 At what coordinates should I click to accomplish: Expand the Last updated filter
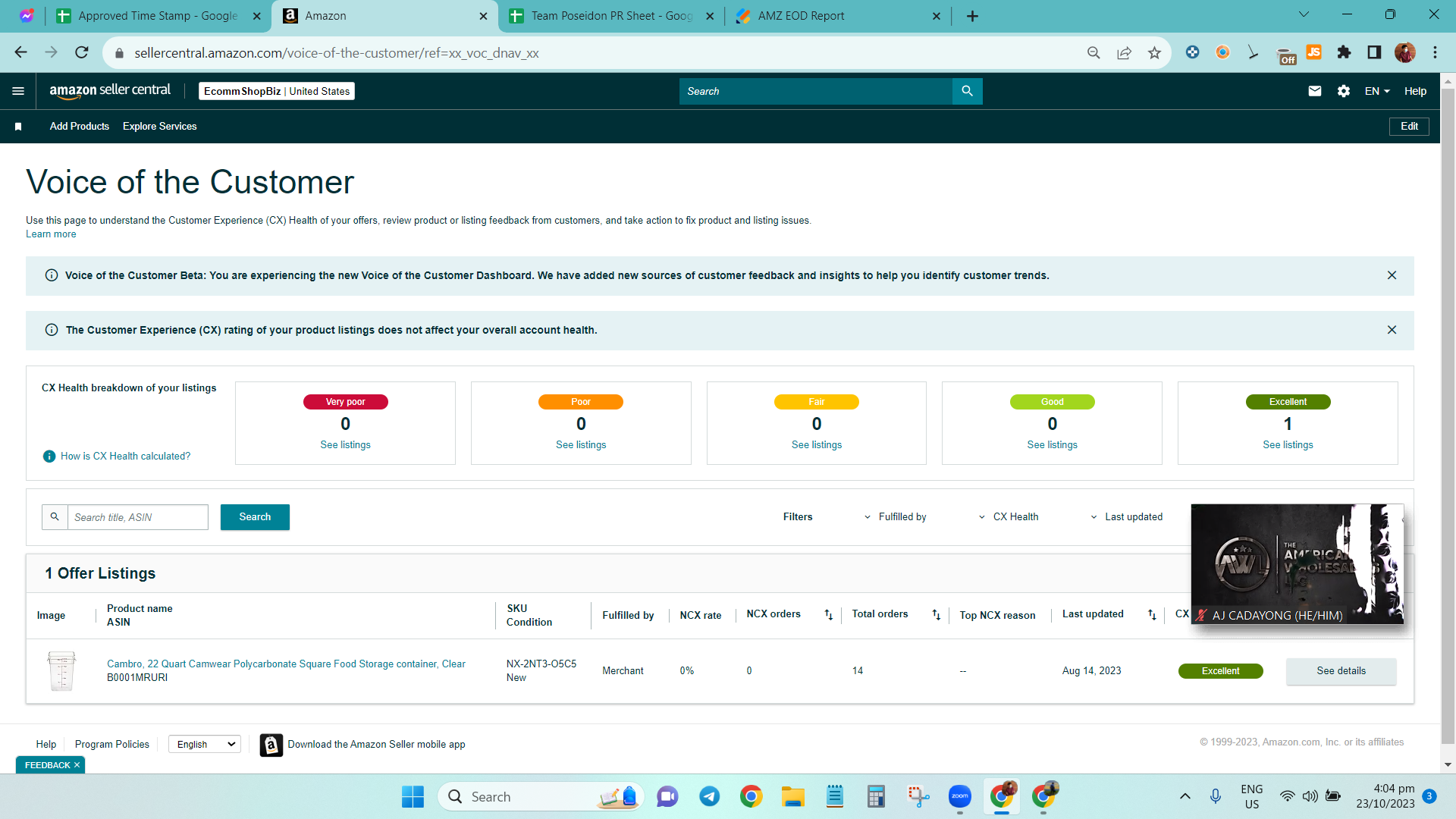click(1126, 517)
